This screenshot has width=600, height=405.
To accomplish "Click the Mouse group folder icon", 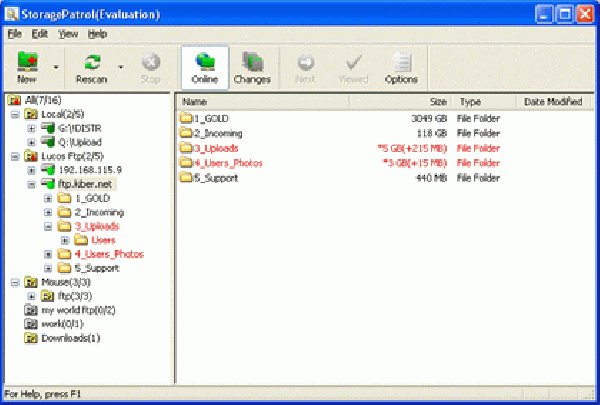I will pyautogui.click(x=31, y=282).
